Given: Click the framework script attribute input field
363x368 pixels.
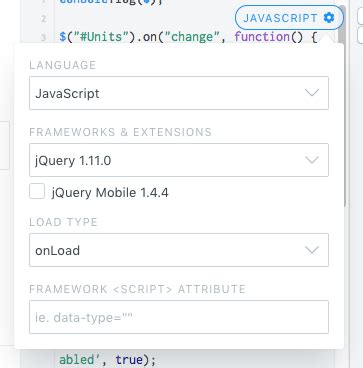Looking at the screenshot, I should click(x=179, y=317).
